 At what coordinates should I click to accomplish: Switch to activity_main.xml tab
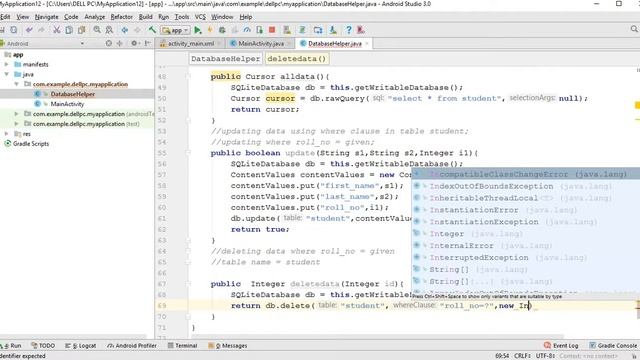191,43
